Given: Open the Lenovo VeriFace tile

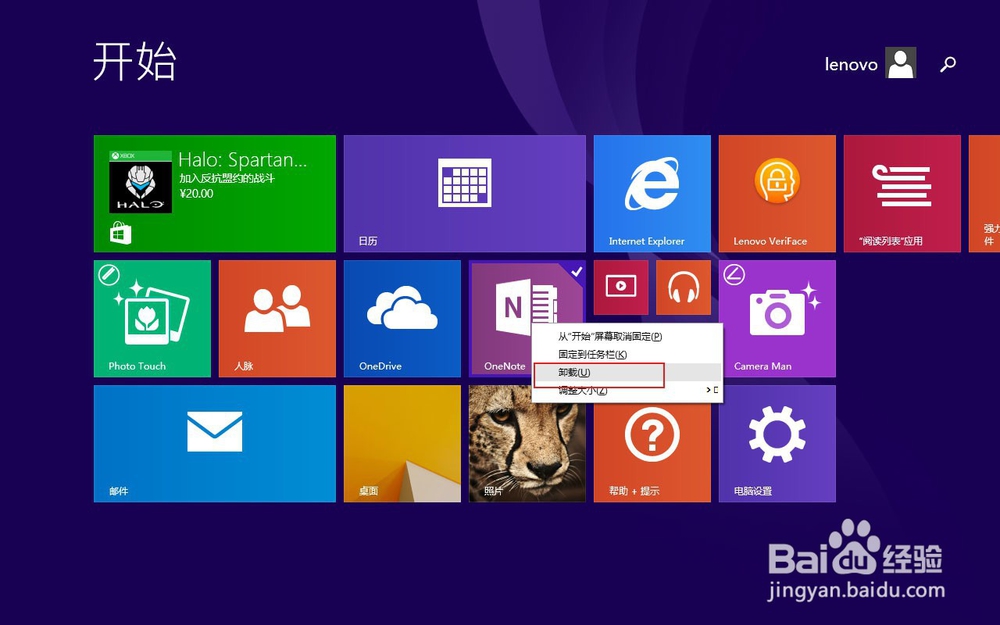Looking at the screenshot, I should [x=777, y=193].
